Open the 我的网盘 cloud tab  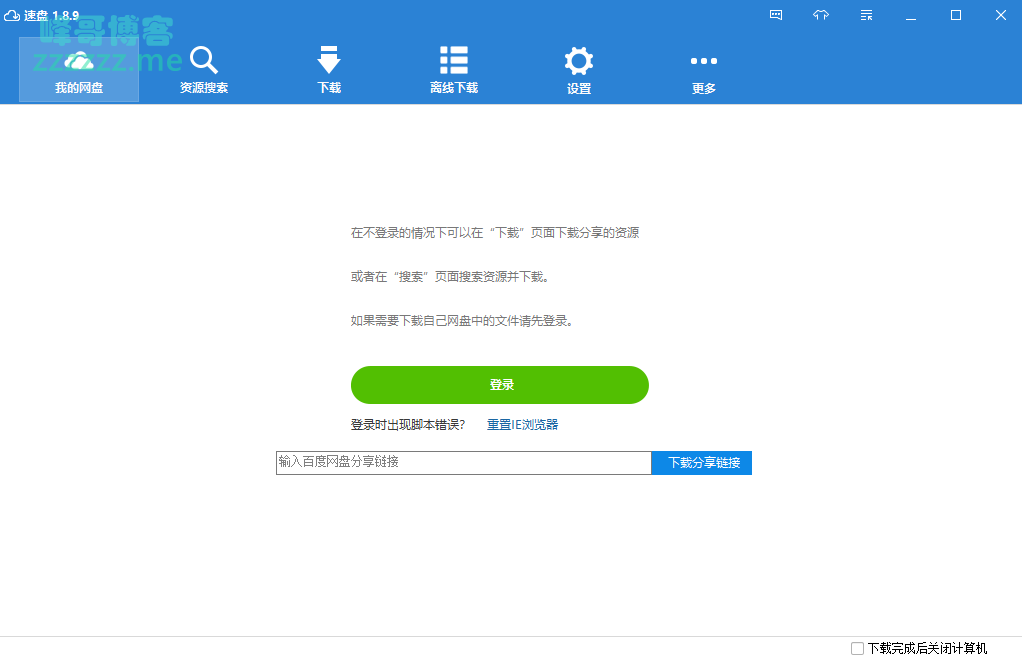click(x=79, y=70)
